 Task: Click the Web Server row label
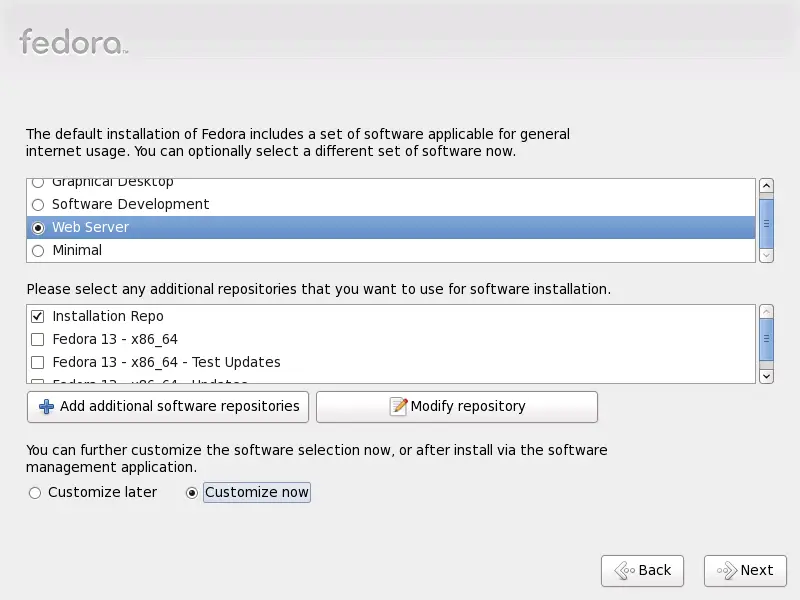coord(90,227)
